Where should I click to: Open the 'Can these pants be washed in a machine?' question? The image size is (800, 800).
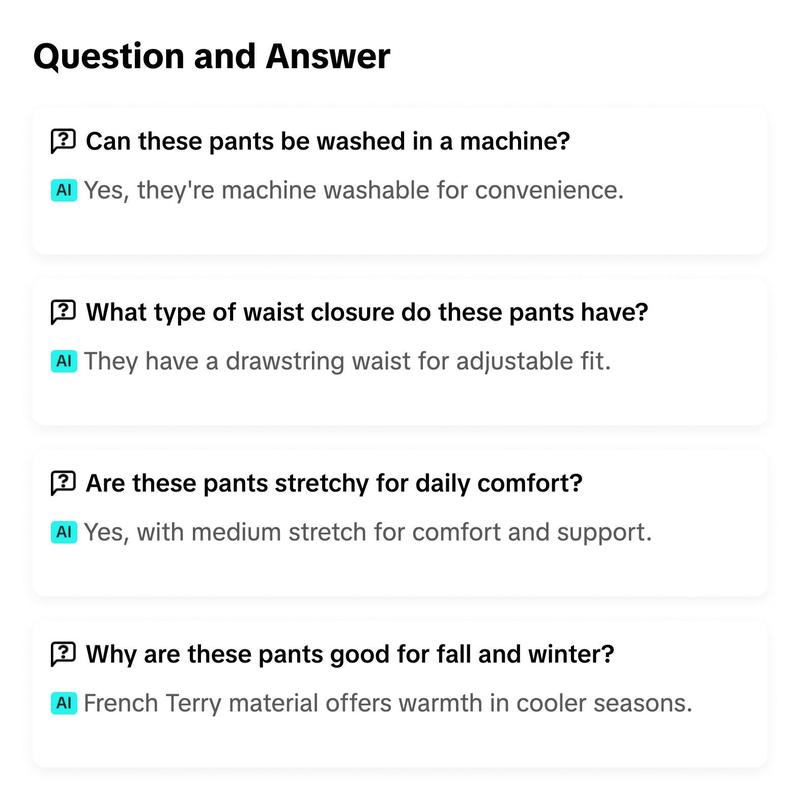pyautogui.click(x=328, y=141)
